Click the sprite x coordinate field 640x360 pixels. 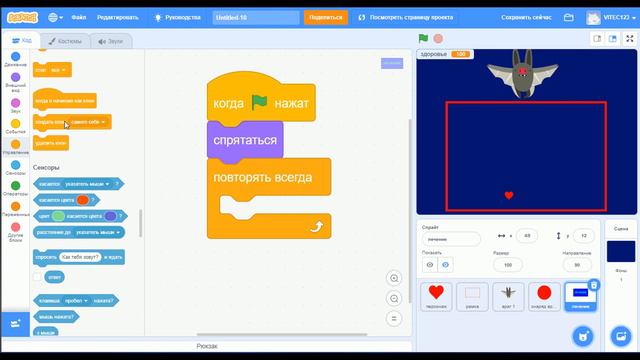527,236
